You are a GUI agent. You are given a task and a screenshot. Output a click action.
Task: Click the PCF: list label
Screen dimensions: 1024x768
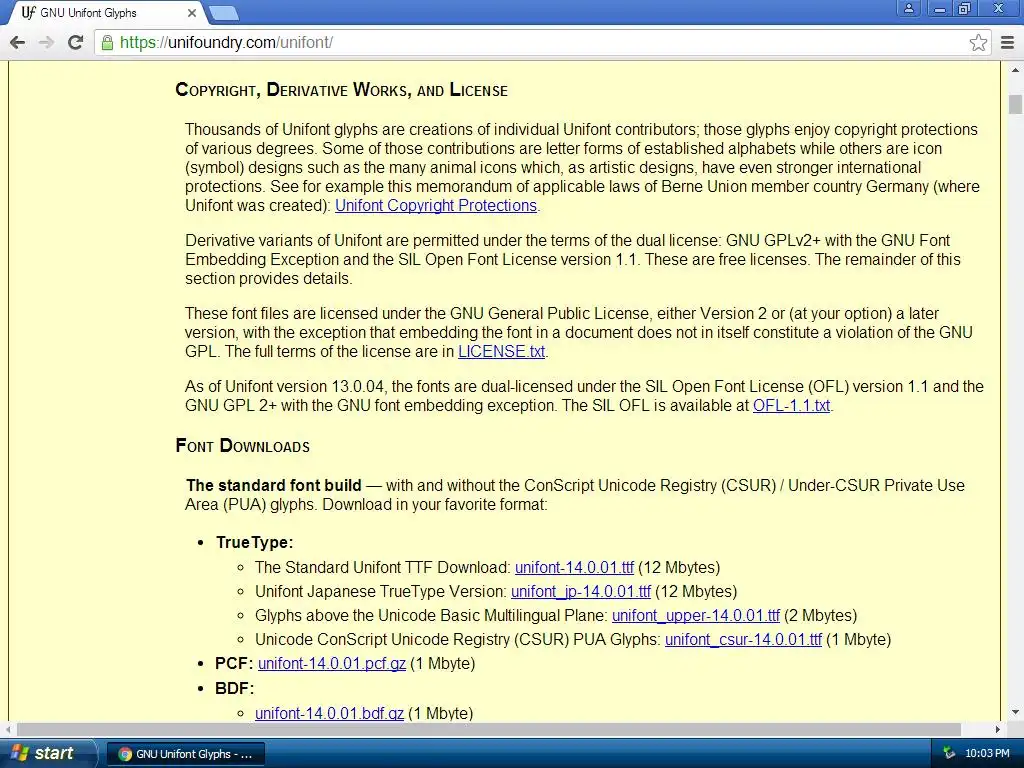[x=234, y=664]
